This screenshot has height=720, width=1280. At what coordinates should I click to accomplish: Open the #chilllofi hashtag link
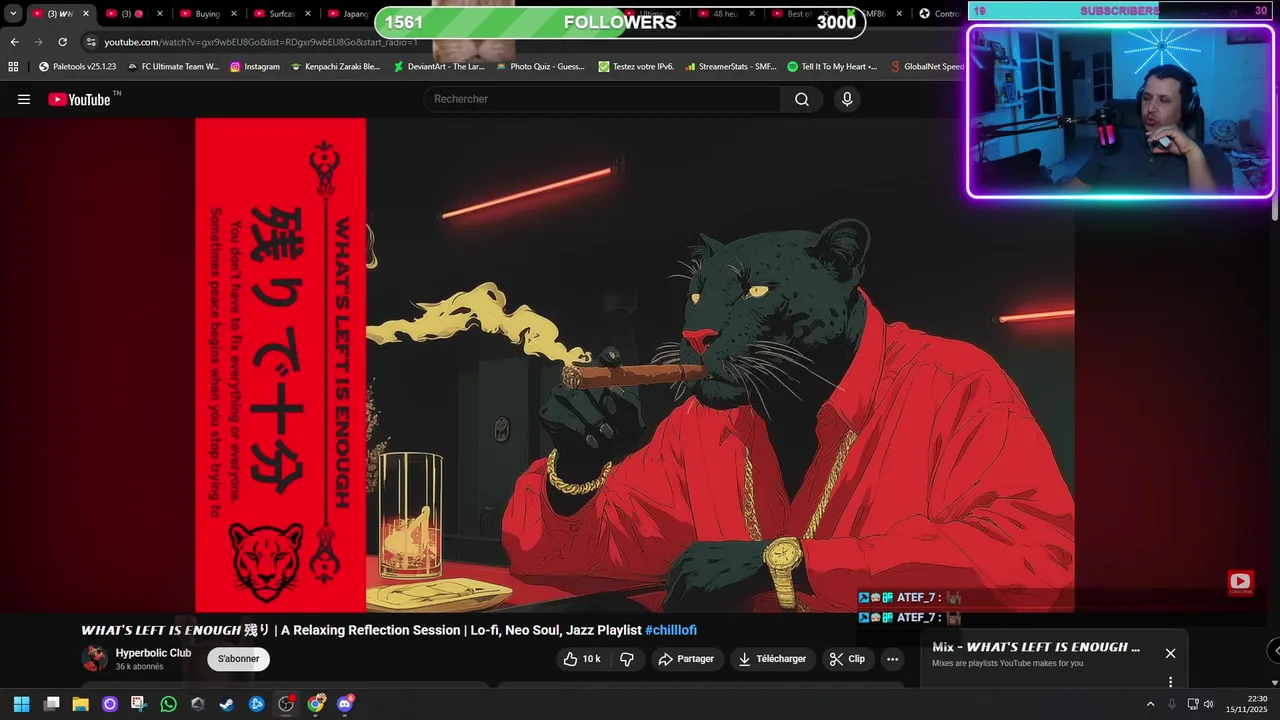[671, 630]
